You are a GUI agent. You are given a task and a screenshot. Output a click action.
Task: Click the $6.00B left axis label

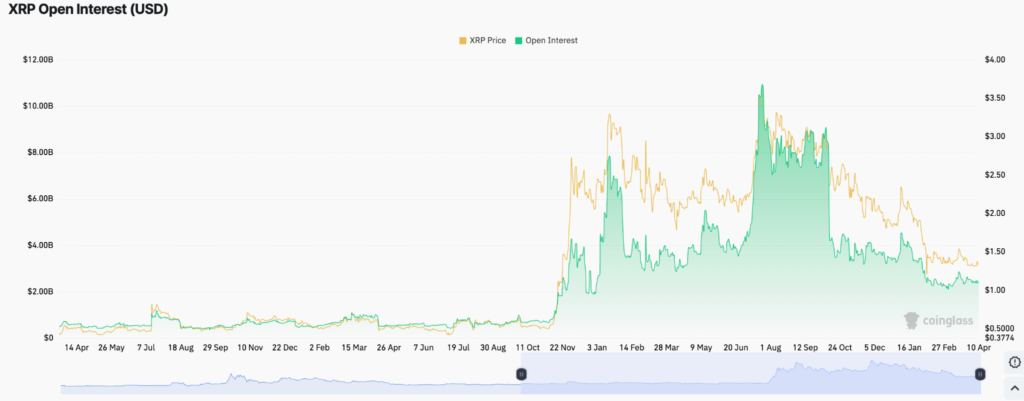tap(39, 199)
